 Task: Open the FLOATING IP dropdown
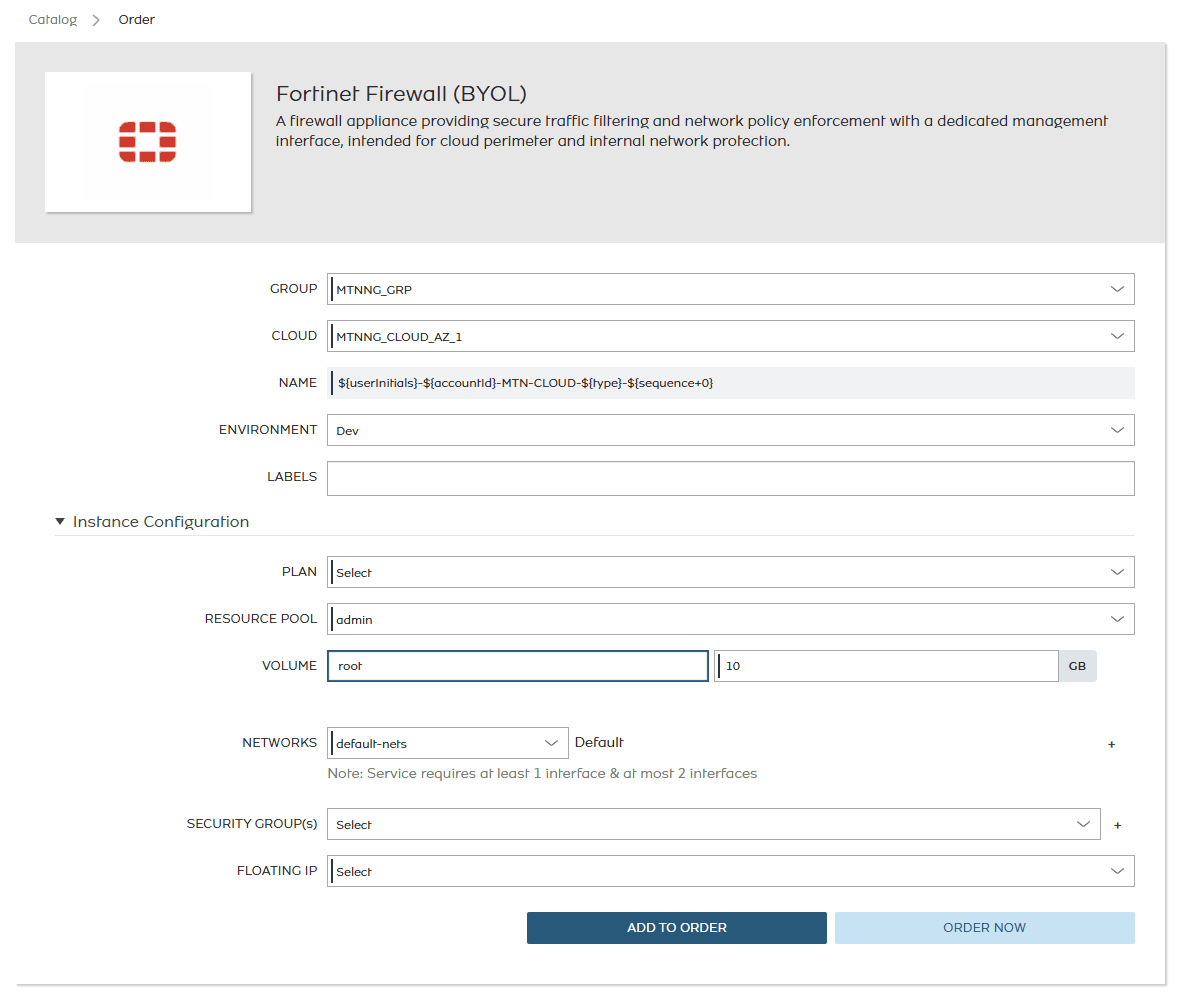731,871
